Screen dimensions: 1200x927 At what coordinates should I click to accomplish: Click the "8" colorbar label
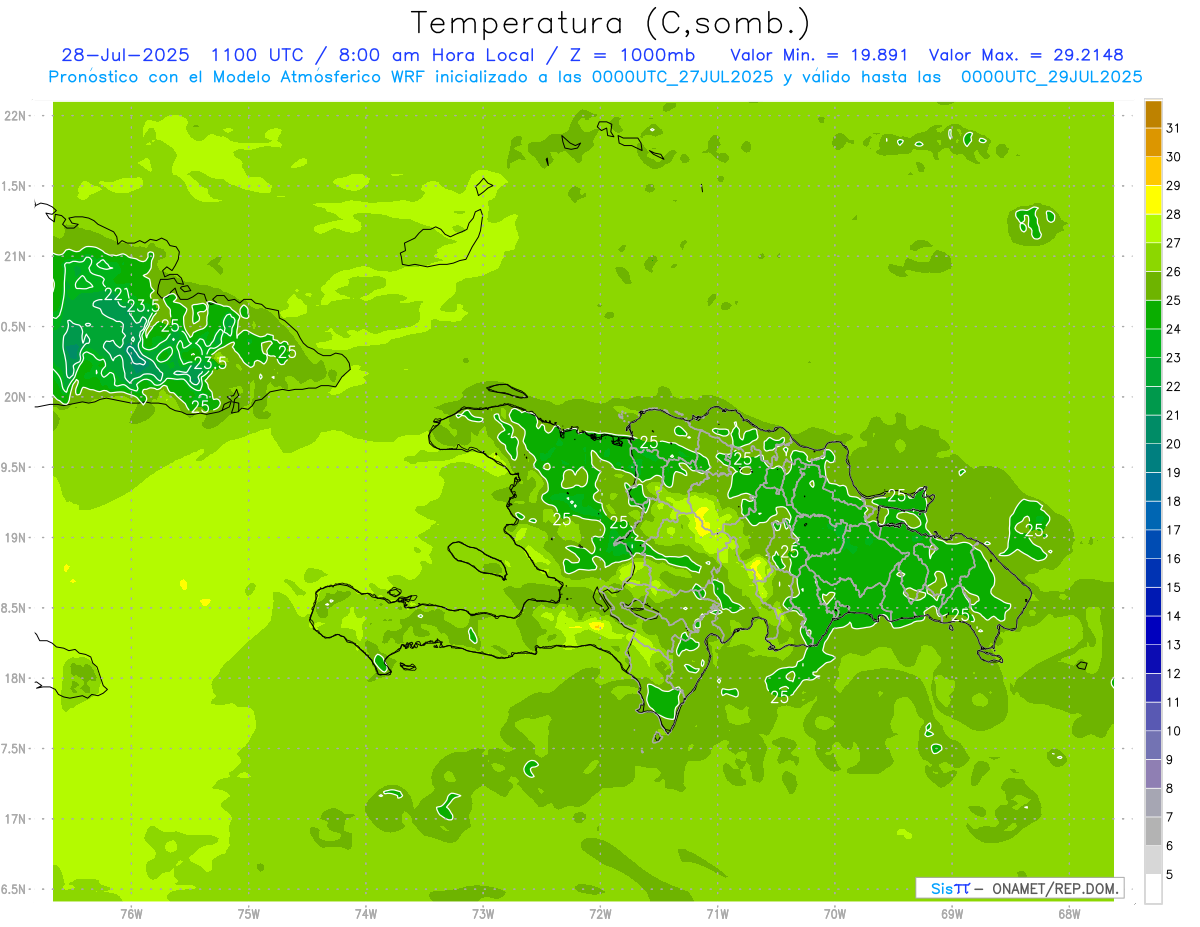1169,789
